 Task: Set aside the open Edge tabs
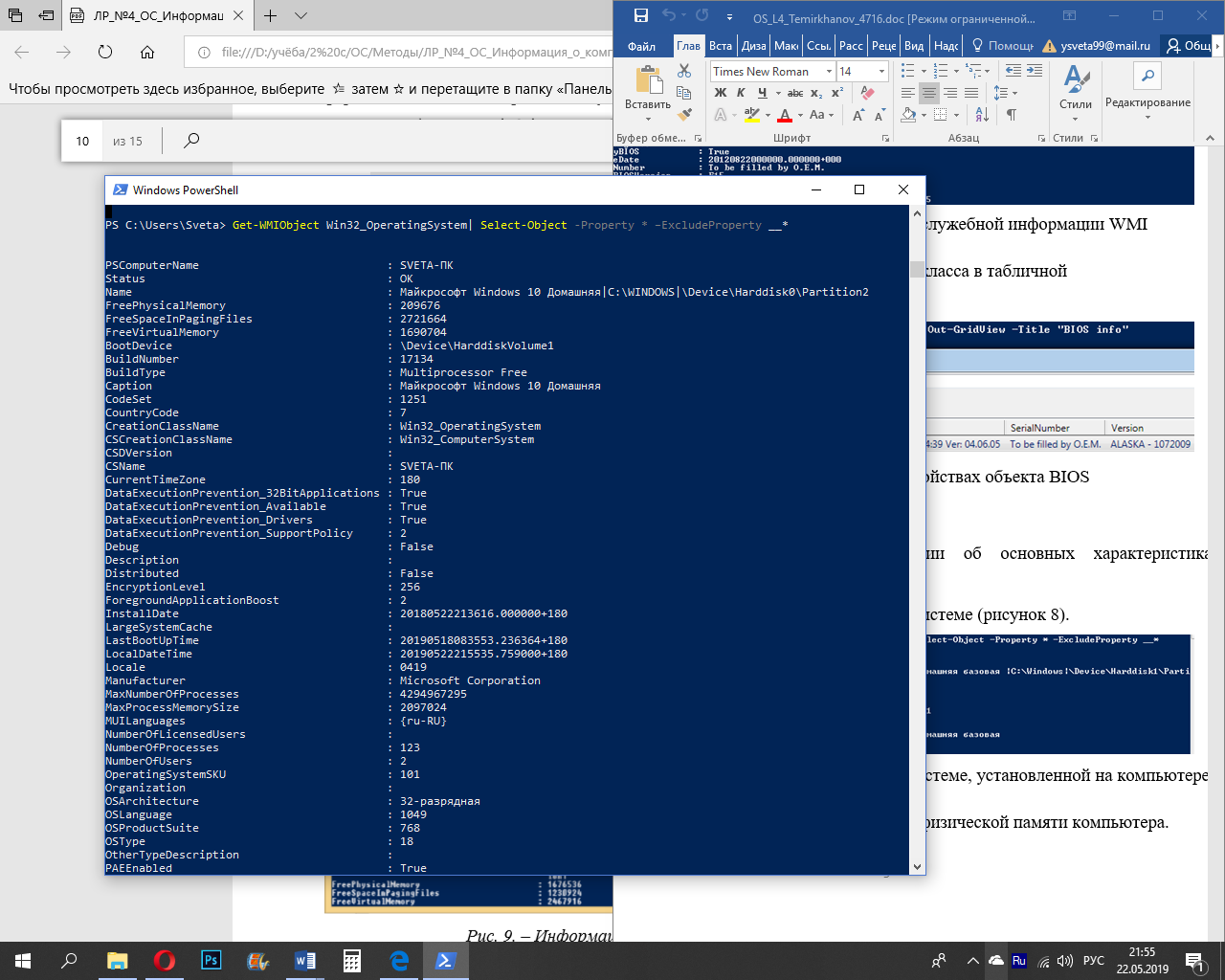tap(46, 15)
